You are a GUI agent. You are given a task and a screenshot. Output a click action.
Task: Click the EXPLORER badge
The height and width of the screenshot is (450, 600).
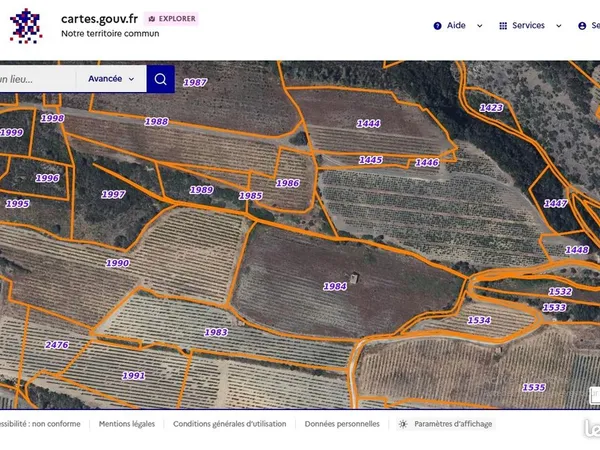tap(171, 19)
